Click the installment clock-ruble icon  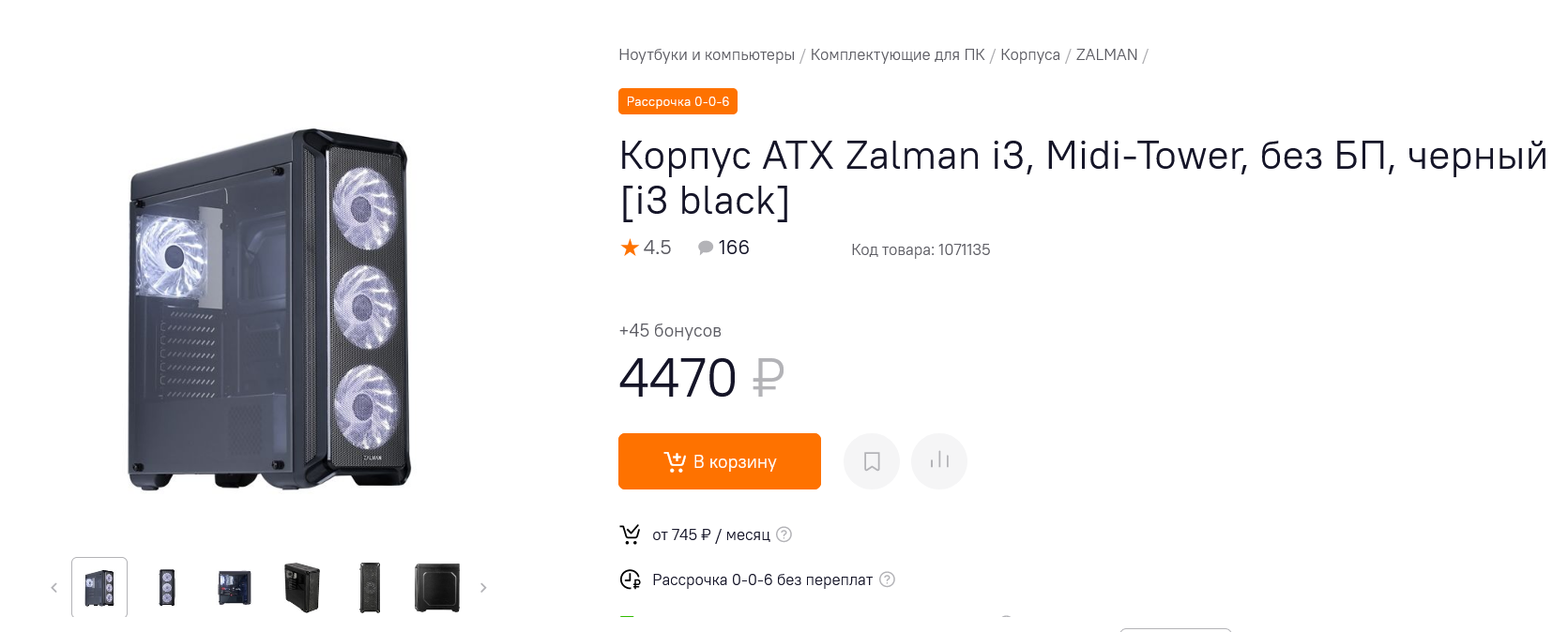tap(630, 579)
